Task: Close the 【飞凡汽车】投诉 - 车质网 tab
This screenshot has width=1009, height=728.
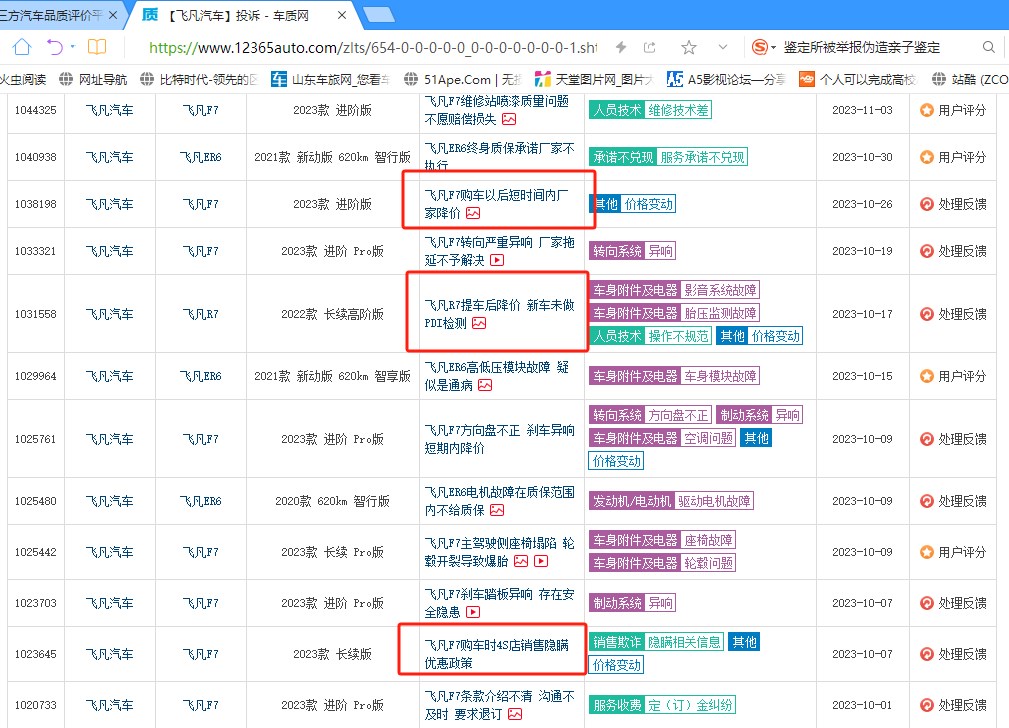Action: point(342,15)
